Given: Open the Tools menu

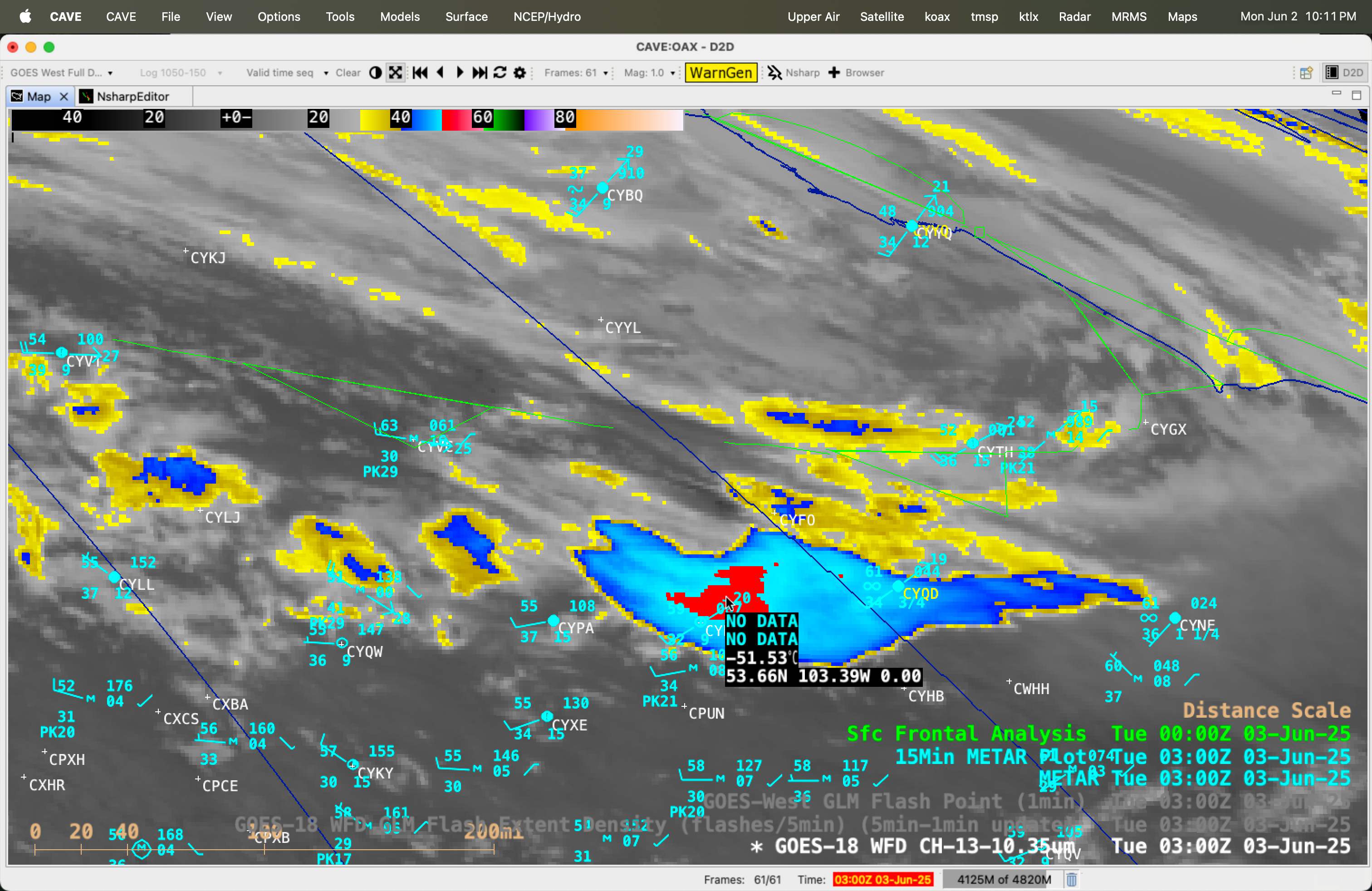Looking at the screenshot, I should coord(340,16).
